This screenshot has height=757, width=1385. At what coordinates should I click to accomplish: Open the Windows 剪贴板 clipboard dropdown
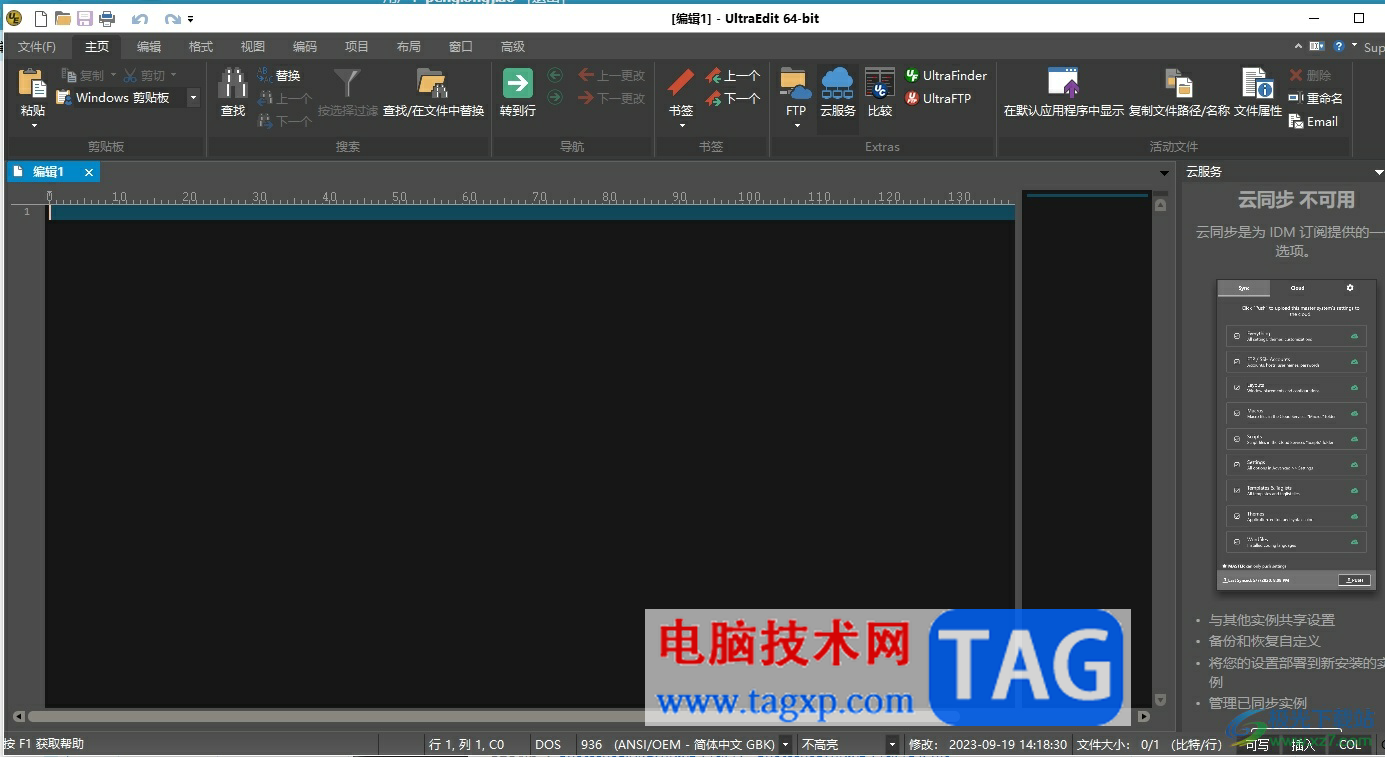click(x=193, y=98)
